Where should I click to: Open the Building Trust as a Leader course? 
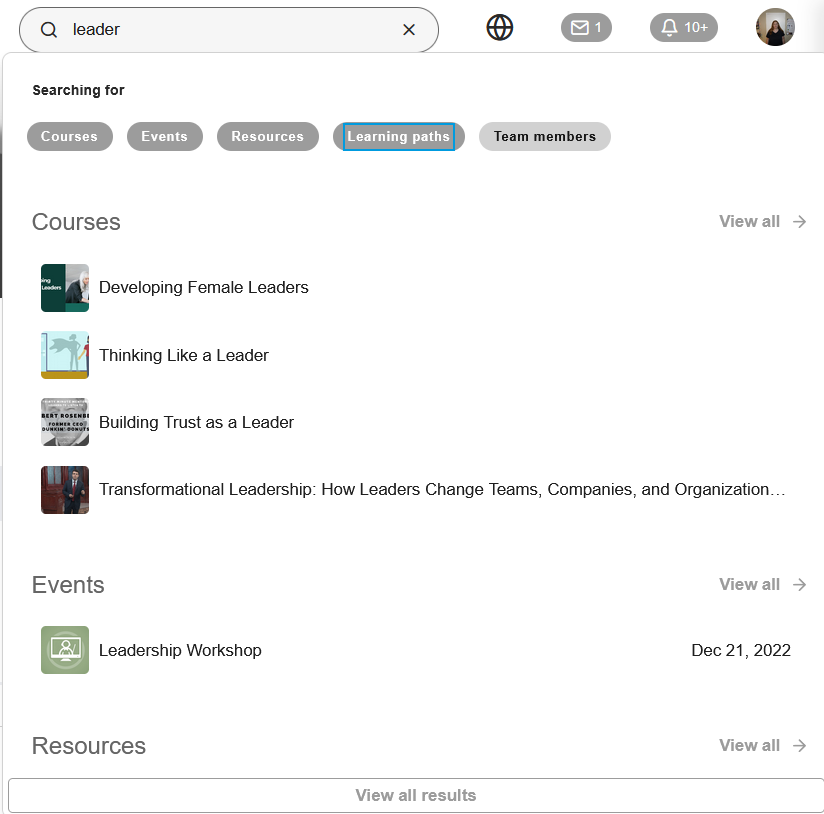pos(196,422)
